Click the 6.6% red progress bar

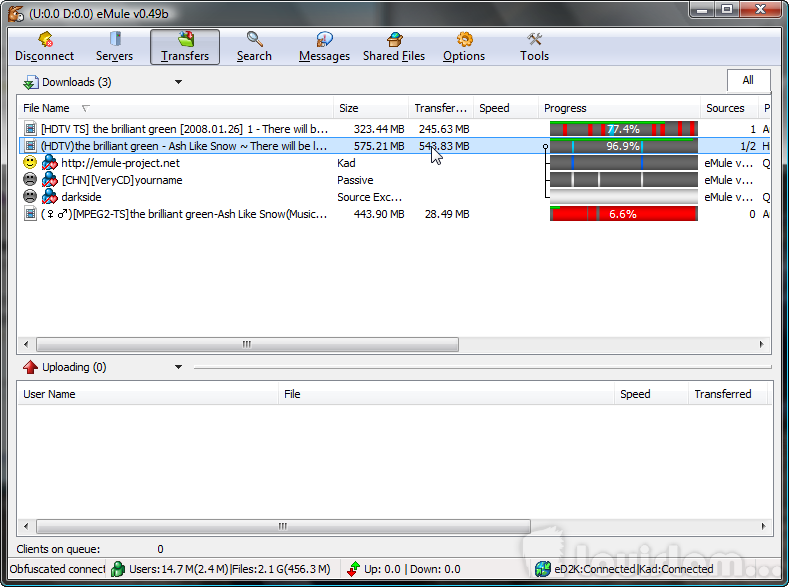pyautogui.click(x=623, y=214)
